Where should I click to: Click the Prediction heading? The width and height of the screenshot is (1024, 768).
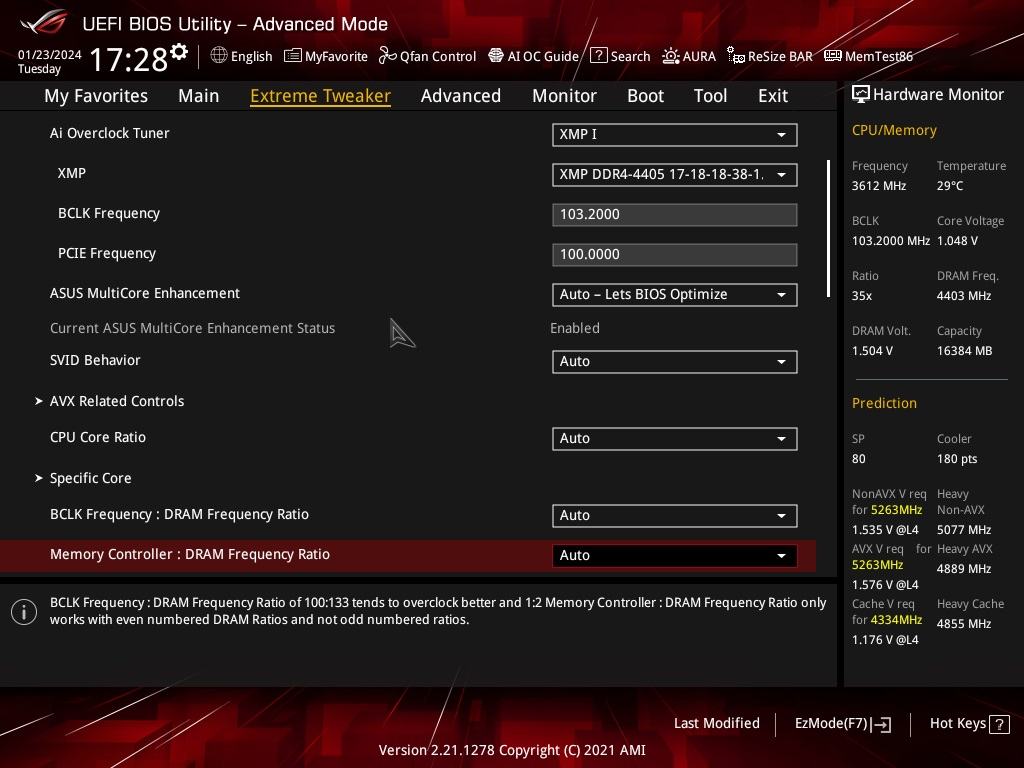884,403
